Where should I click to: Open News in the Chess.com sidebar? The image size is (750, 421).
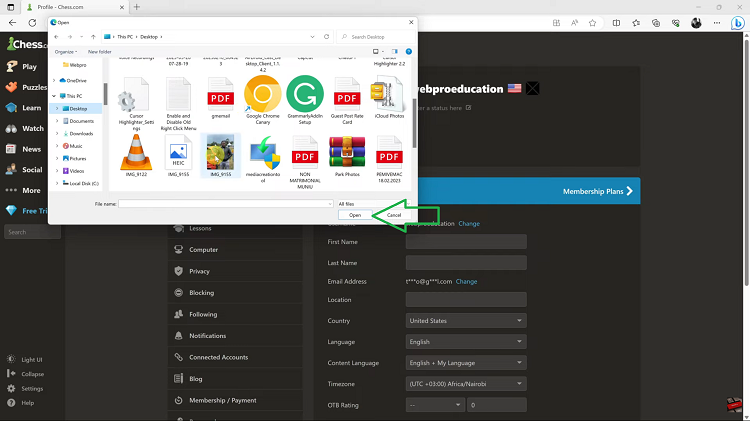coord(24,149)
